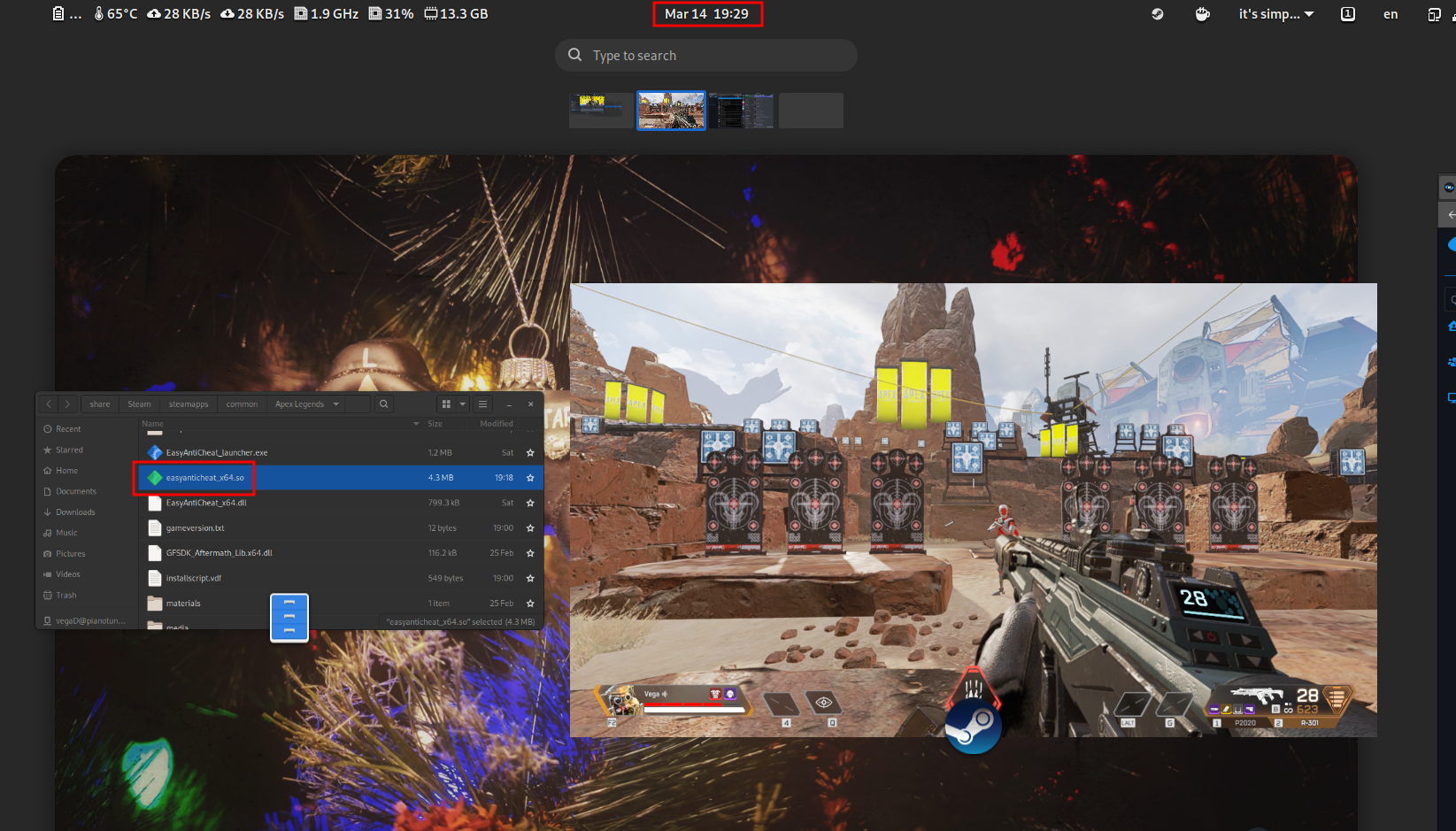Switch to the highlighted Apex Legends workspace thumbnail

pos(672,111)
